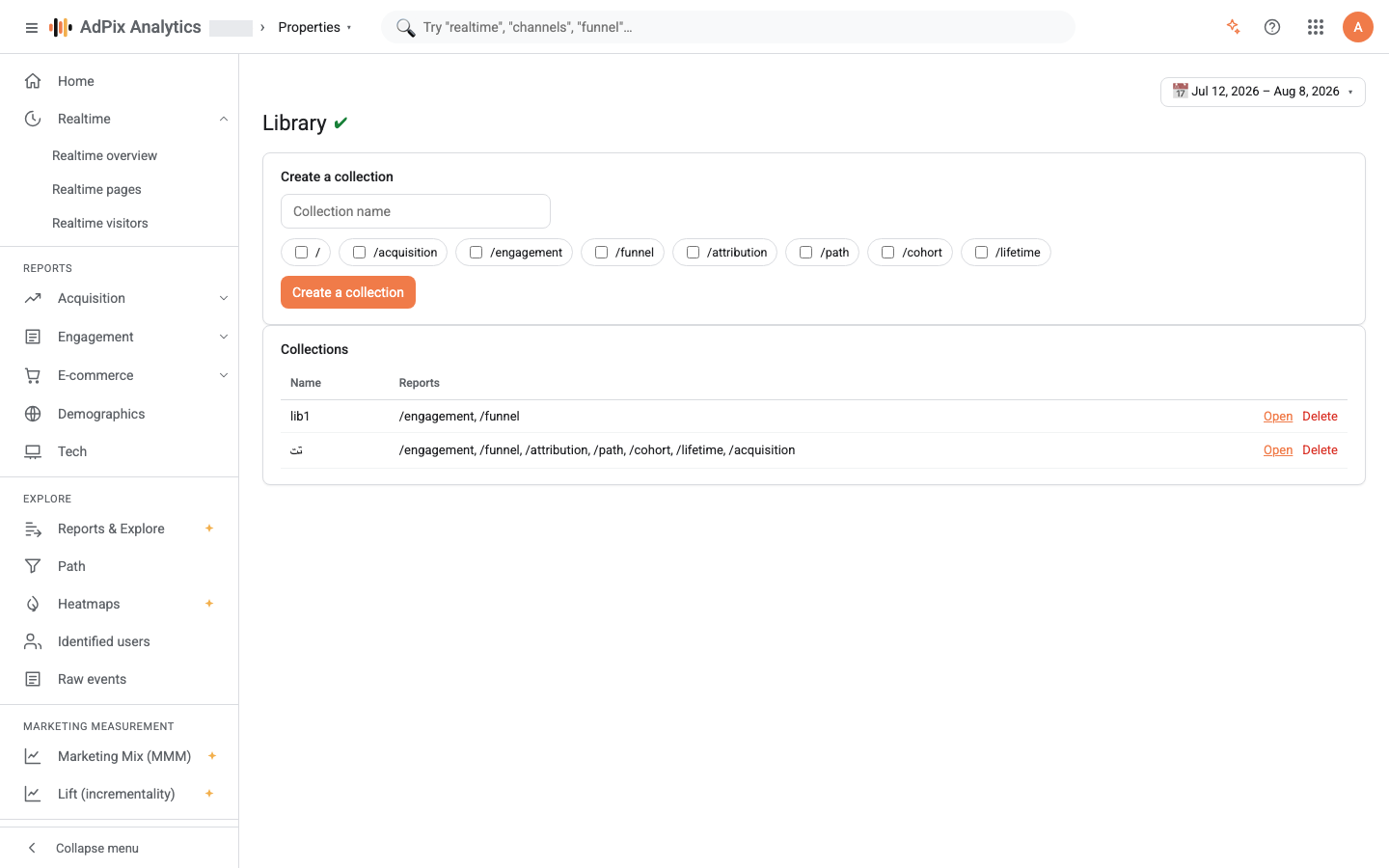Click the Raw events list icon
This screenshot has width=1389, height=868.
click(x=33, y=679)
